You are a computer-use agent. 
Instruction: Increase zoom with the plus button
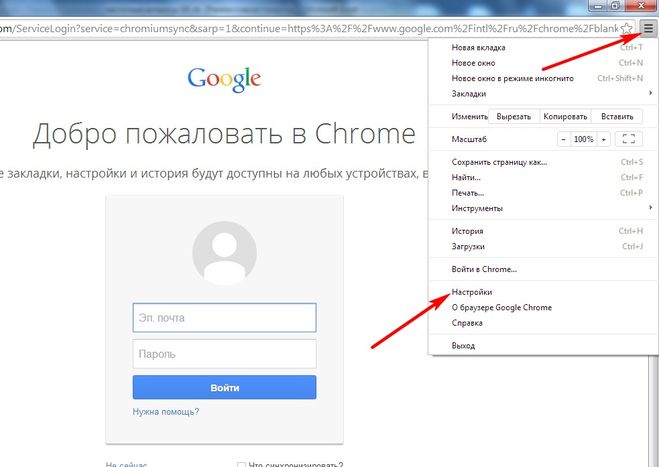coord(604,139)
